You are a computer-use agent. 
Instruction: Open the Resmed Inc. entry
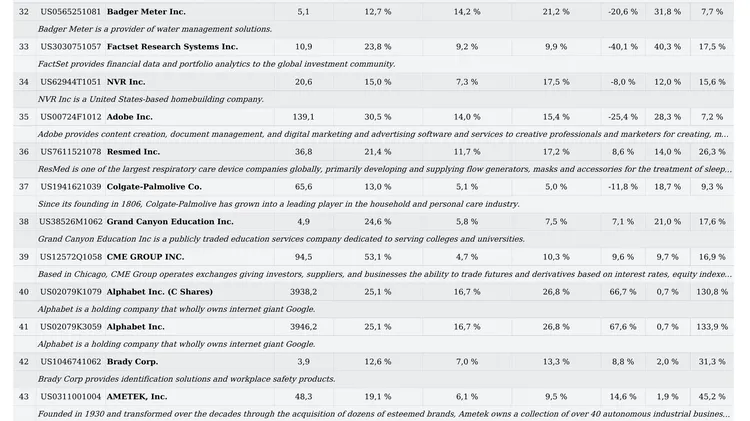133,151
